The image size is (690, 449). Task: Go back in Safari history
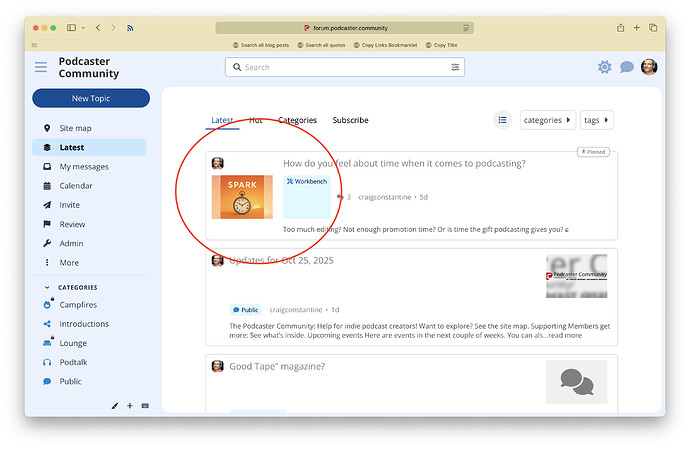pos(98,28)
